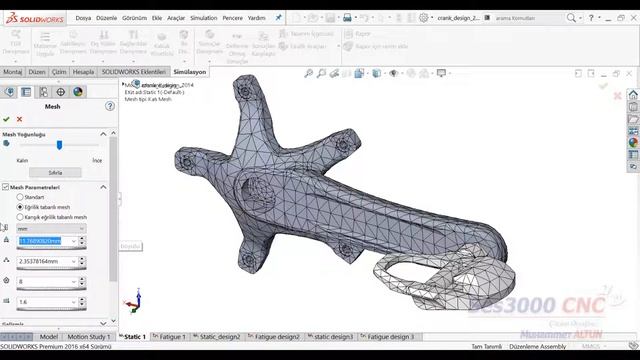Open the mm units dropdown
Viewport: 640px width, 360px height.
point(51,229)
